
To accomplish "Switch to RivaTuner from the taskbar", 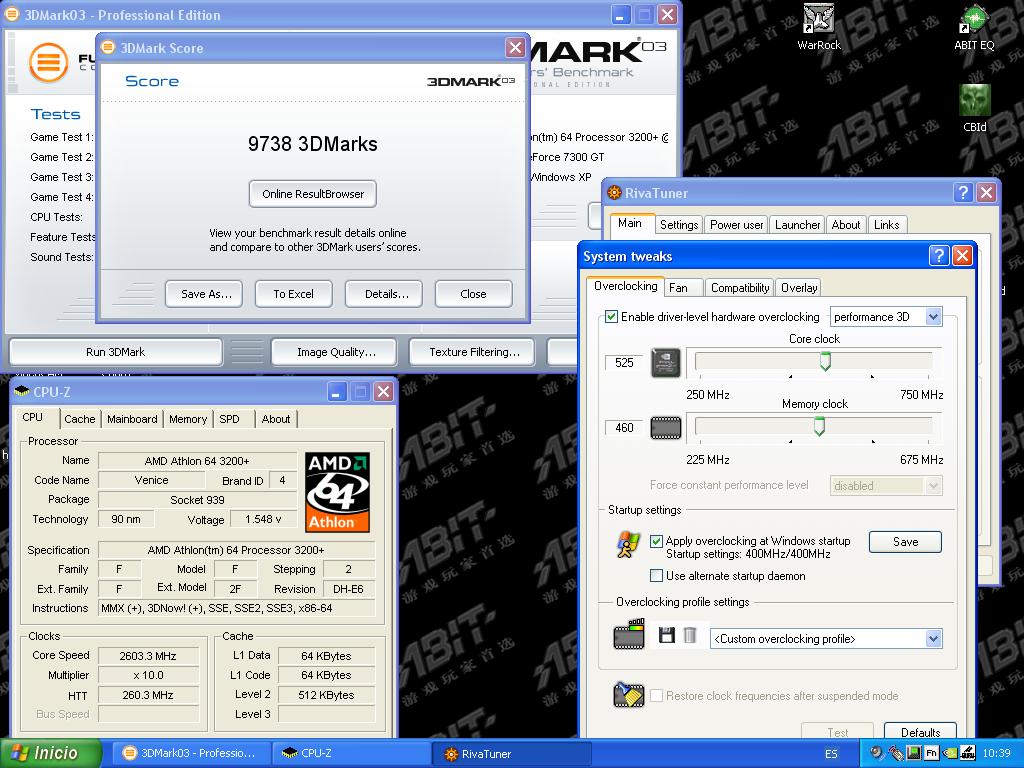I will (512, 754).
